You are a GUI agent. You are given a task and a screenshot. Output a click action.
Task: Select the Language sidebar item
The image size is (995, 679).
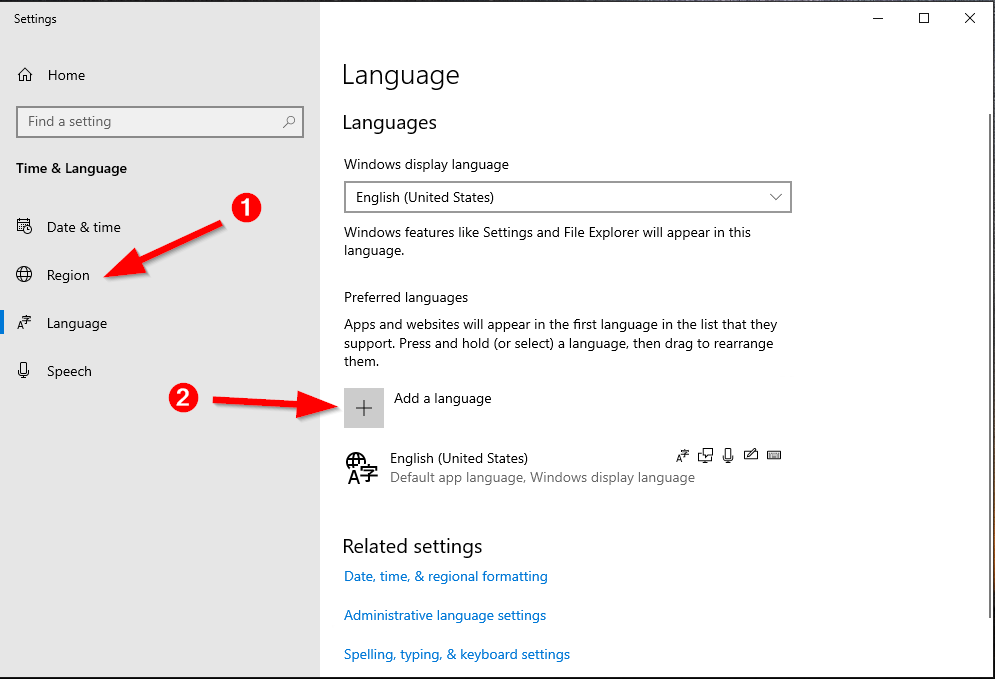pyautogui.click(x=76, y=323)
